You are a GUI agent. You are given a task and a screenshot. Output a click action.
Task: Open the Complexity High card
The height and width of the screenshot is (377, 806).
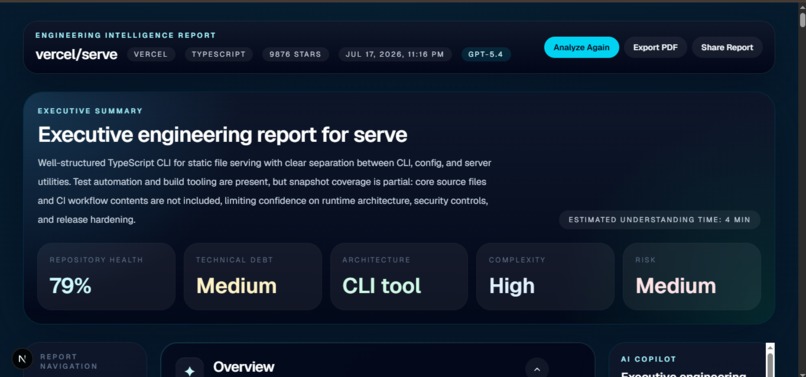point(545,277)
